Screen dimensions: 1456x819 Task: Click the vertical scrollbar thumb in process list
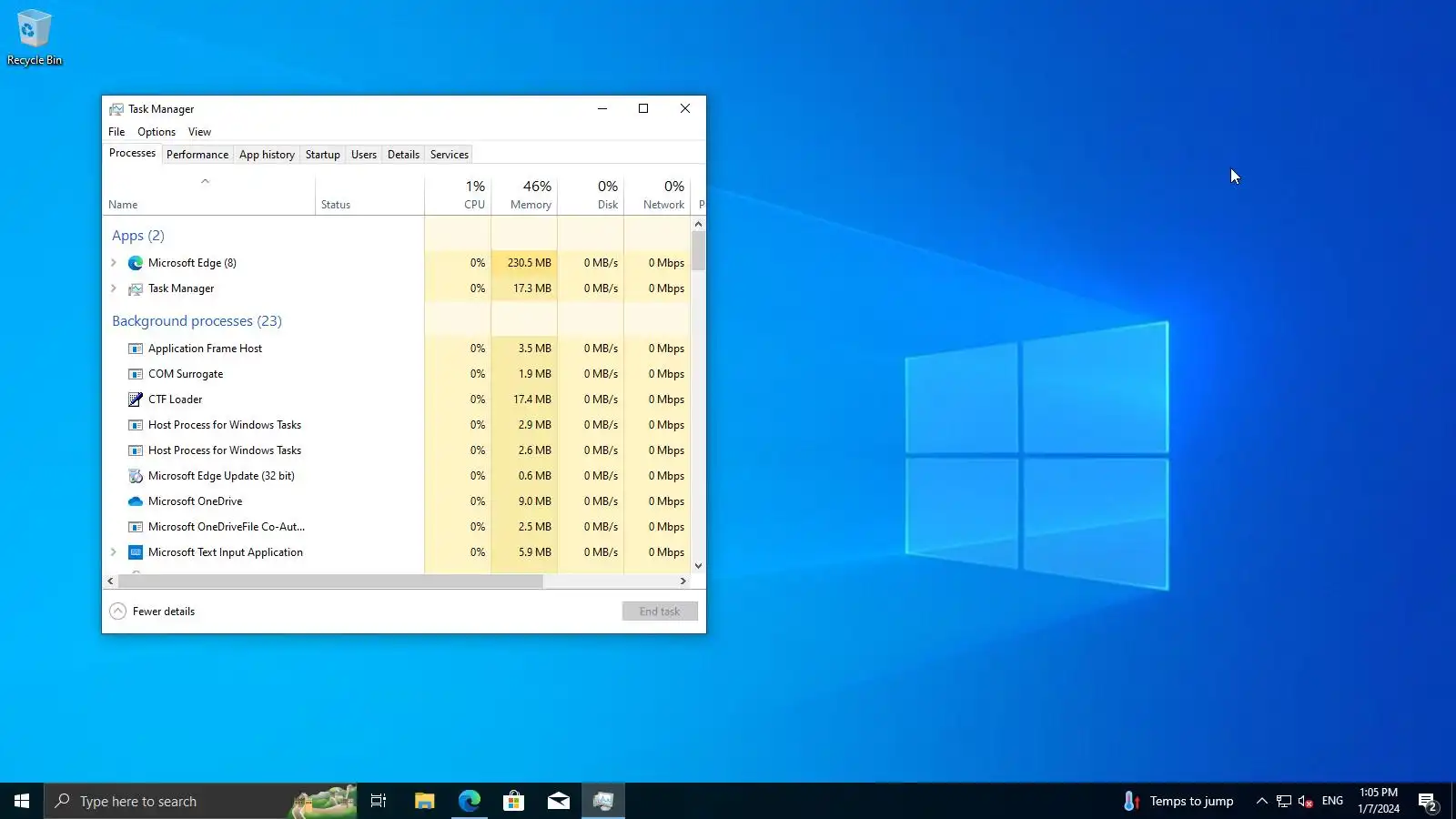698,251
